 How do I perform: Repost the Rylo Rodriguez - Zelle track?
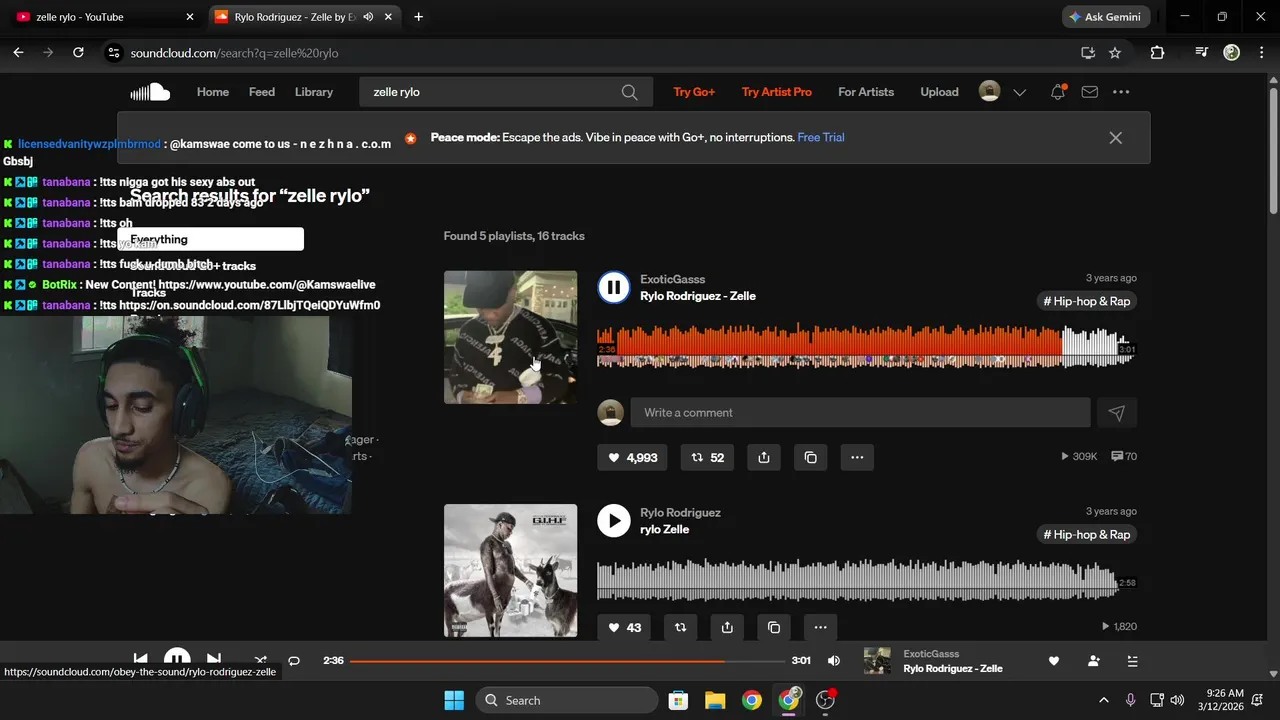coord(707,457)
